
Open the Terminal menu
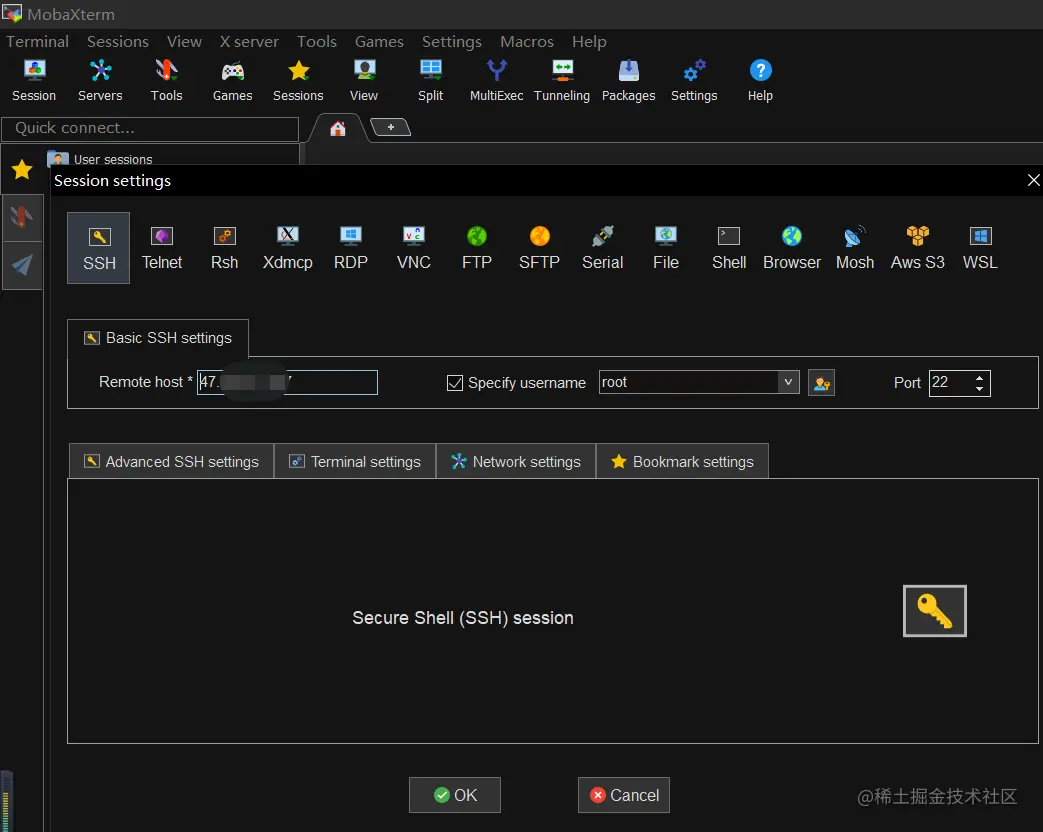point(37,42)
